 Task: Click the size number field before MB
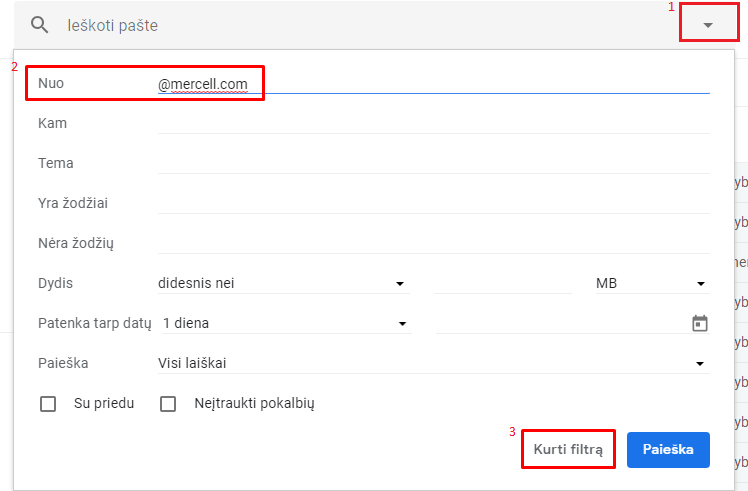tap(502, 283)
